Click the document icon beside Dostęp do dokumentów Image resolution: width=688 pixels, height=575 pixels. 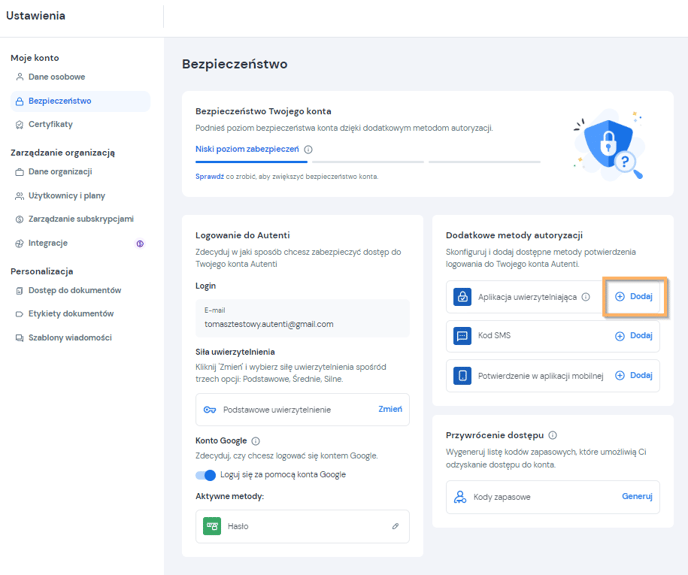click(x=19, y=291)
